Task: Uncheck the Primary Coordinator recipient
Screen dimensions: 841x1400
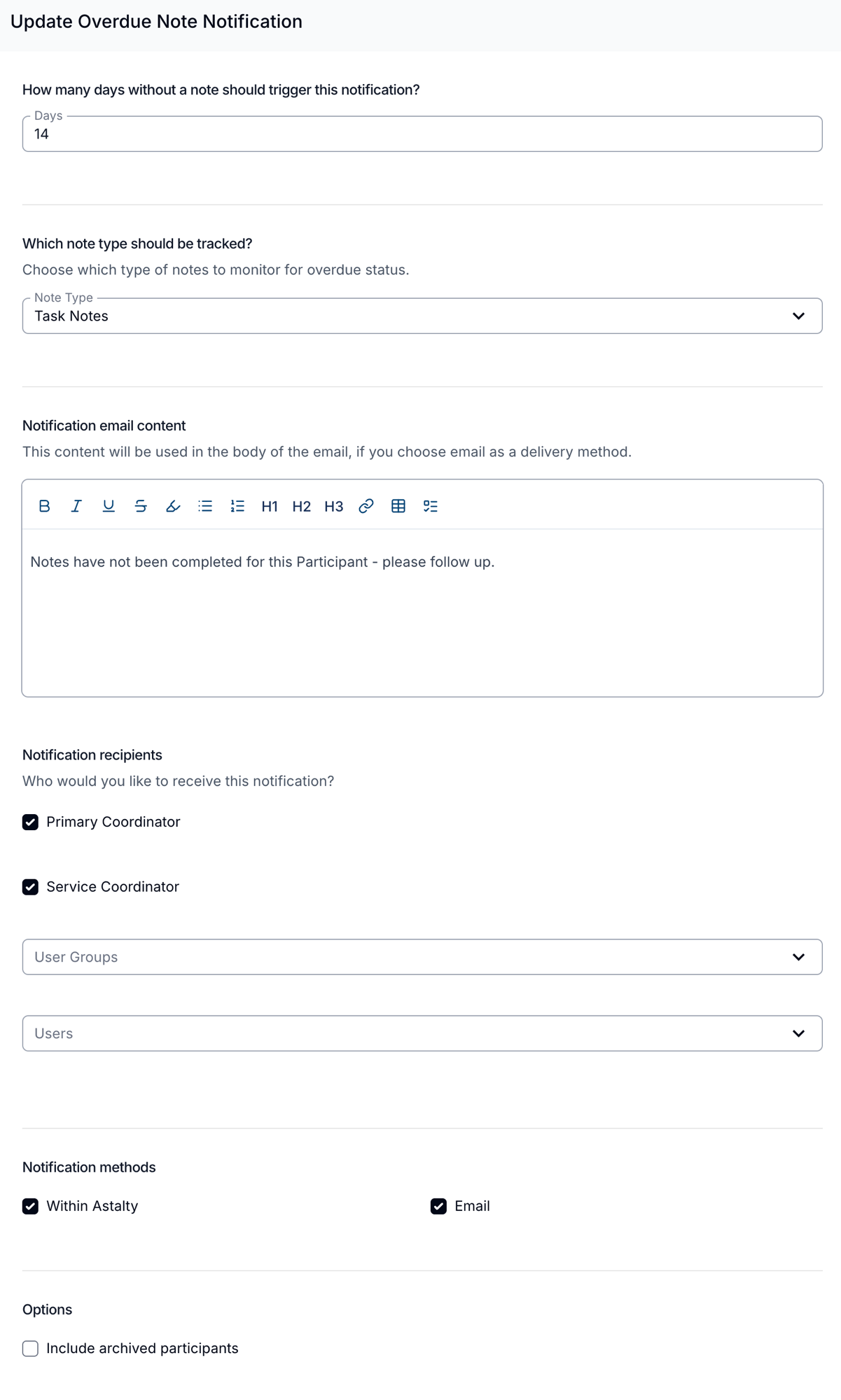Action: coord(30,822)
